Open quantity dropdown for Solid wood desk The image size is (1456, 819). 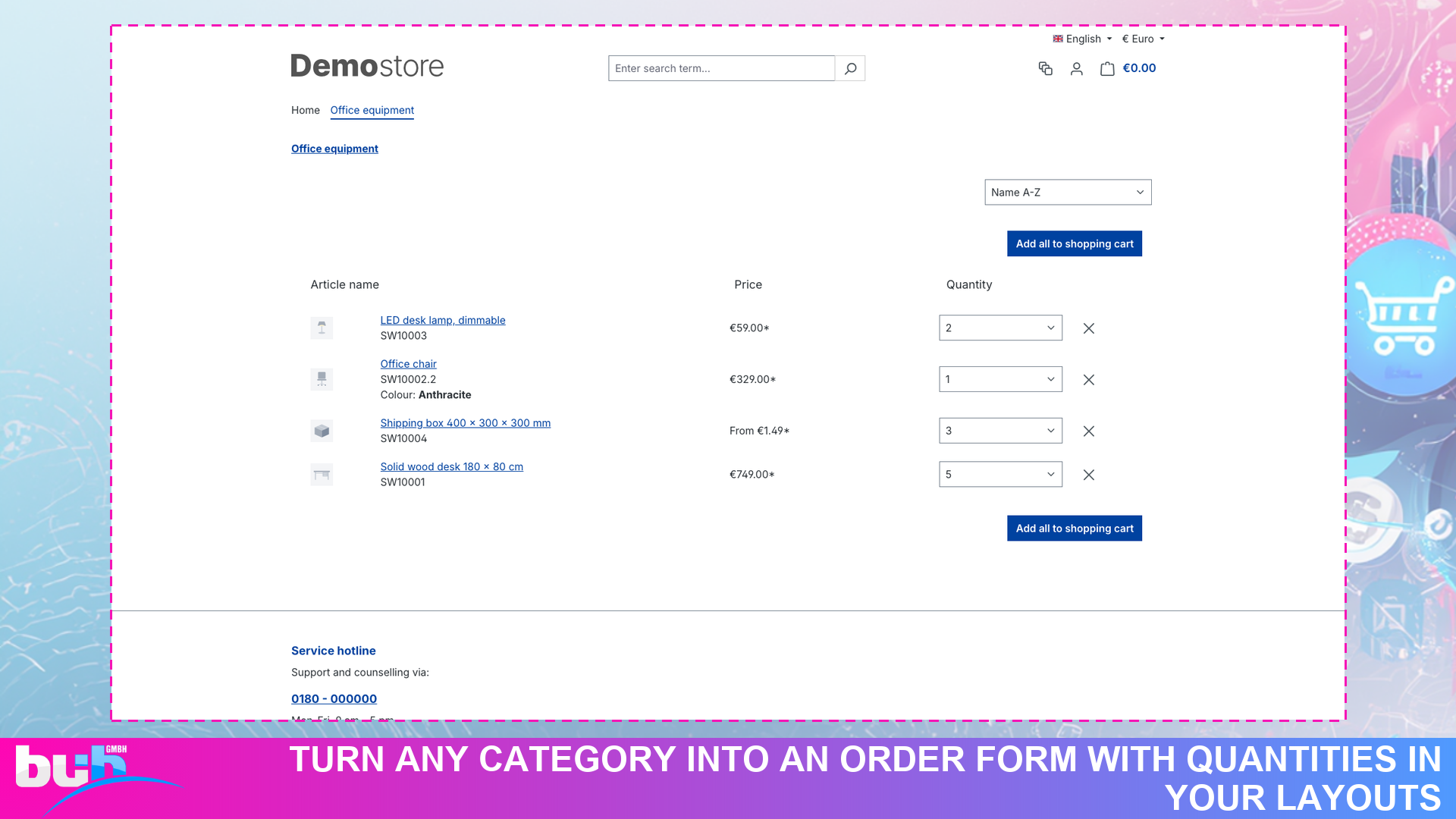click(x=1000, y=474)
